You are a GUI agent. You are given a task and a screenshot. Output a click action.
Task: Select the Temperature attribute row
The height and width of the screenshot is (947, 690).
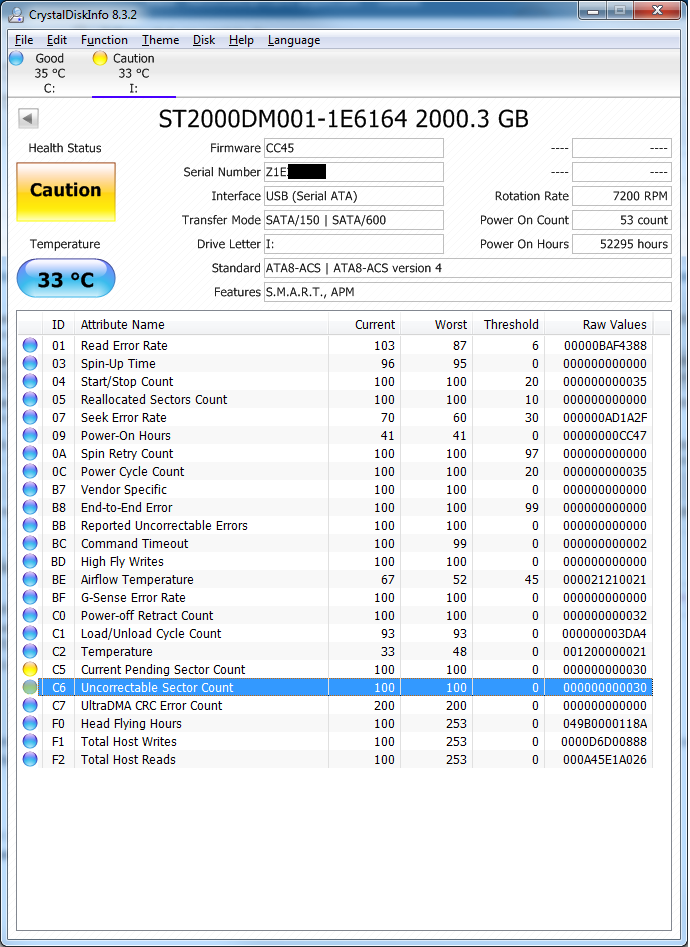click(335, 652)
